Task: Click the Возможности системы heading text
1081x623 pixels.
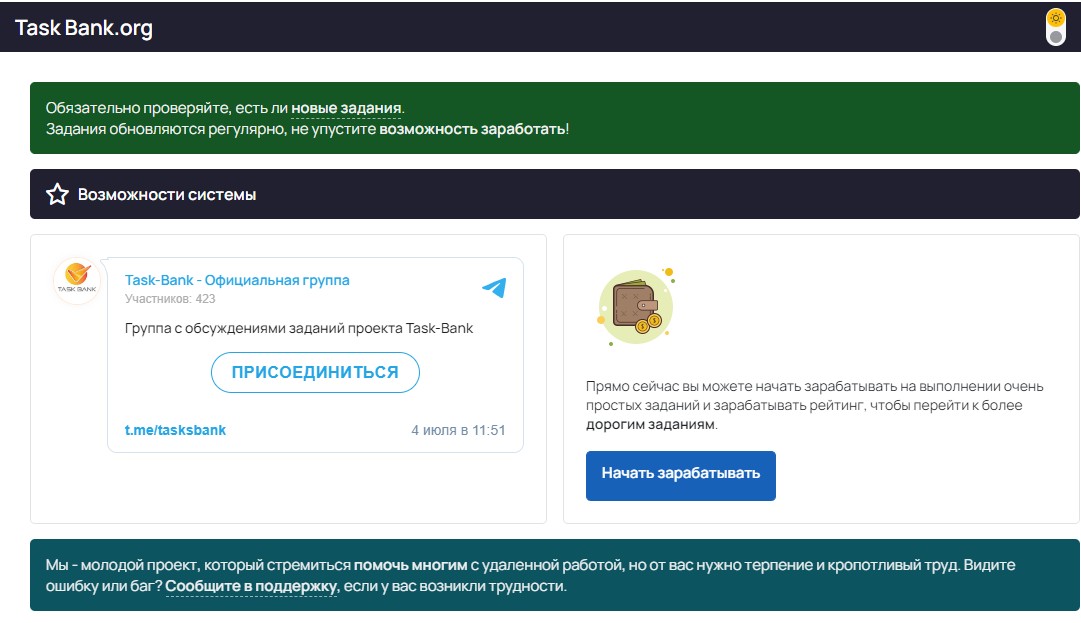Action: tap(167, 195)
